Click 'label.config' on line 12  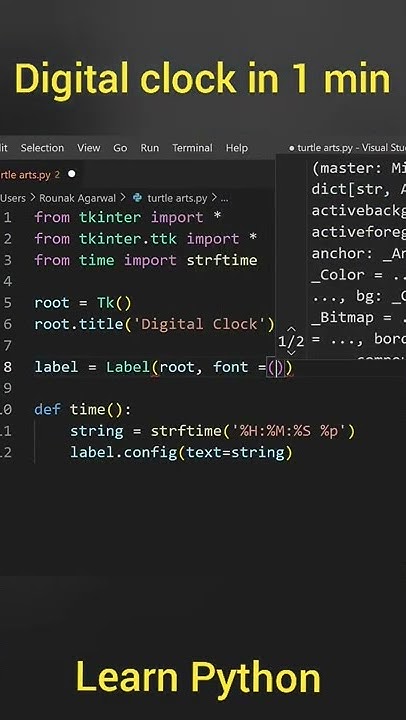[124, 453]
